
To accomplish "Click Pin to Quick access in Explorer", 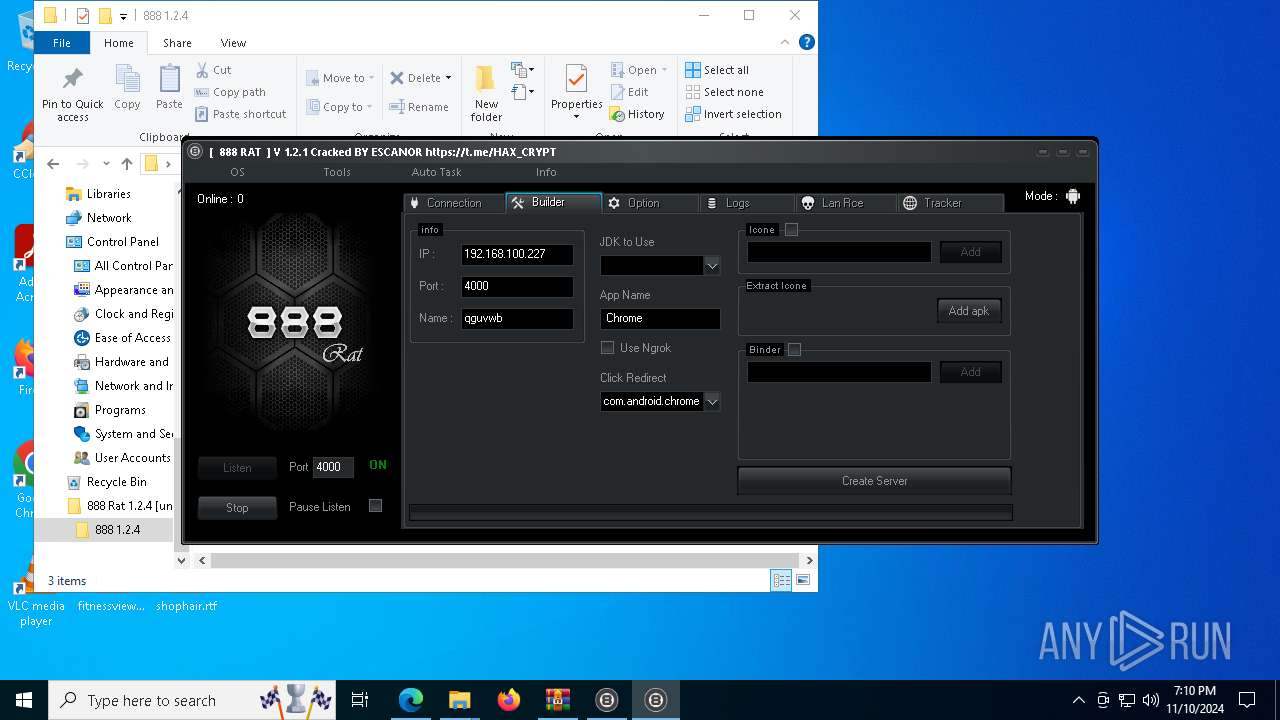I will (x=72, y=95).
